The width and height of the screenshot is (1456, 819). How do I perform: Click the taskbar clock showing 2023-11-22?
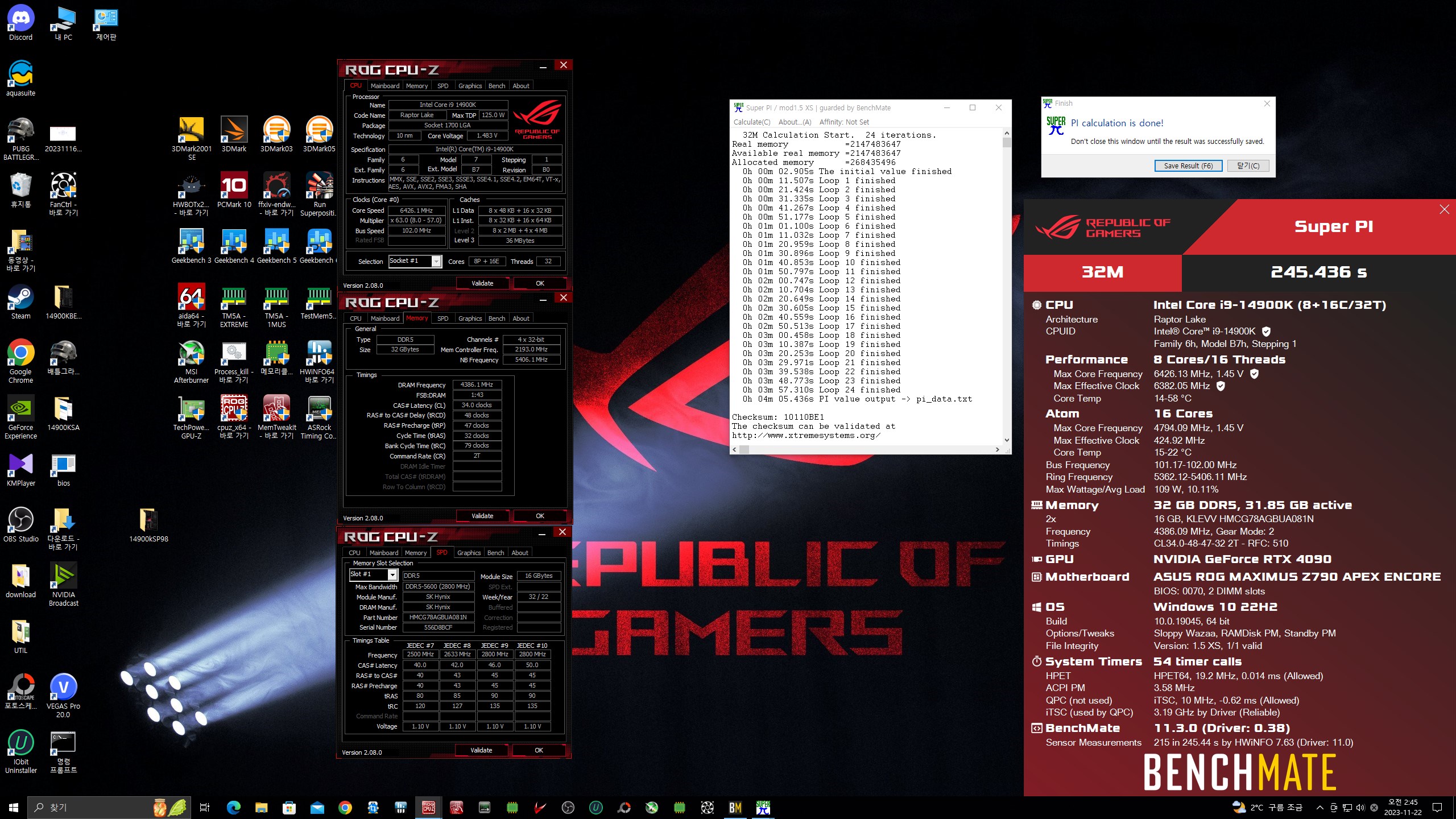1403,807
